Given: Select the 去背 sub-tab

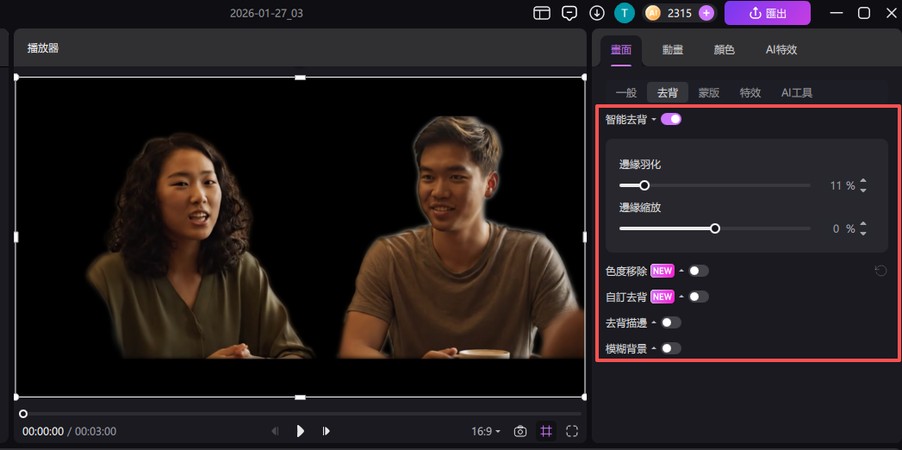Looking at the screenshot, I should [x=667, y=93].
